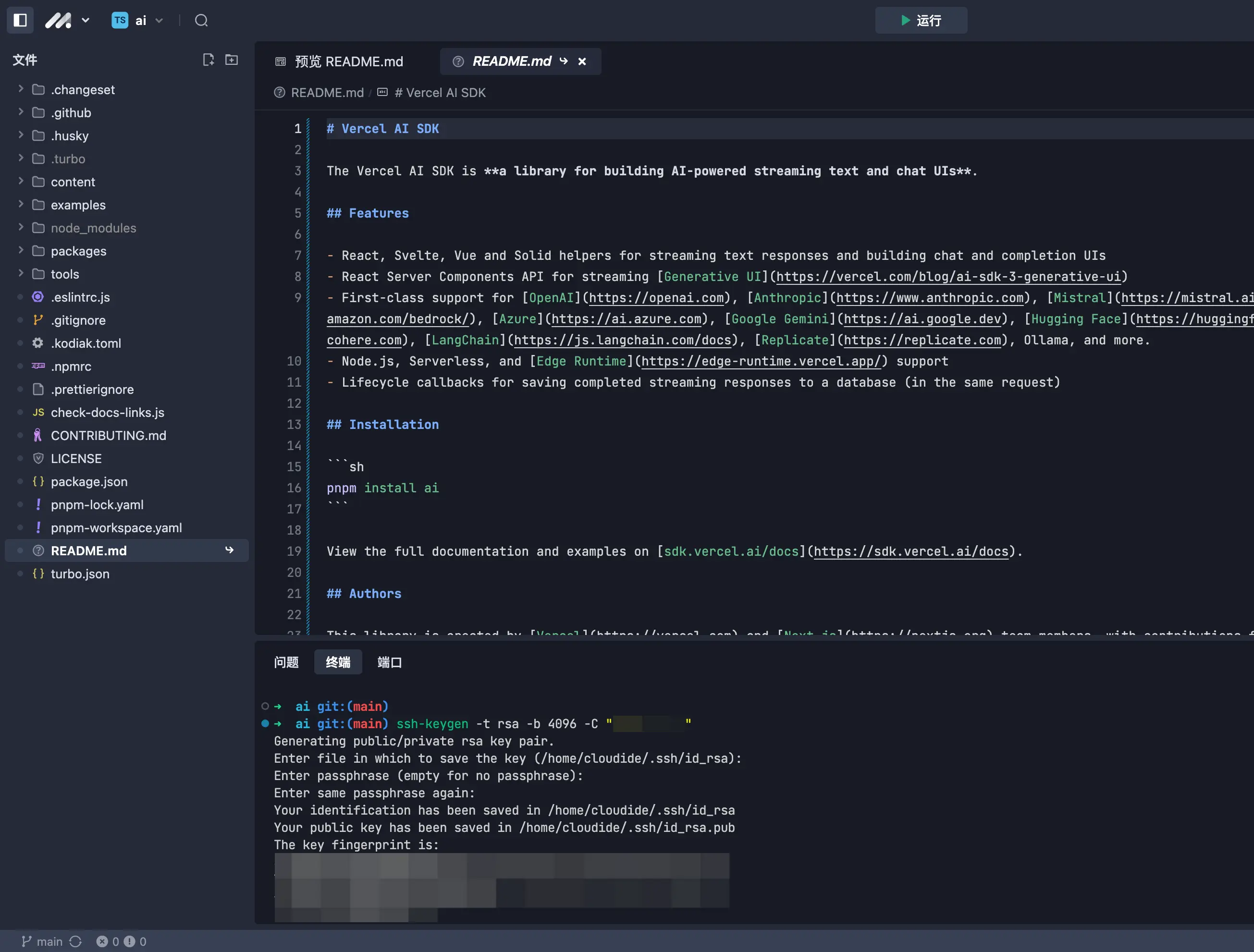1254x952 pixels.
Task: Open turbo.json via braces icon
Action: pyautogui.click(x=38, y=574)
